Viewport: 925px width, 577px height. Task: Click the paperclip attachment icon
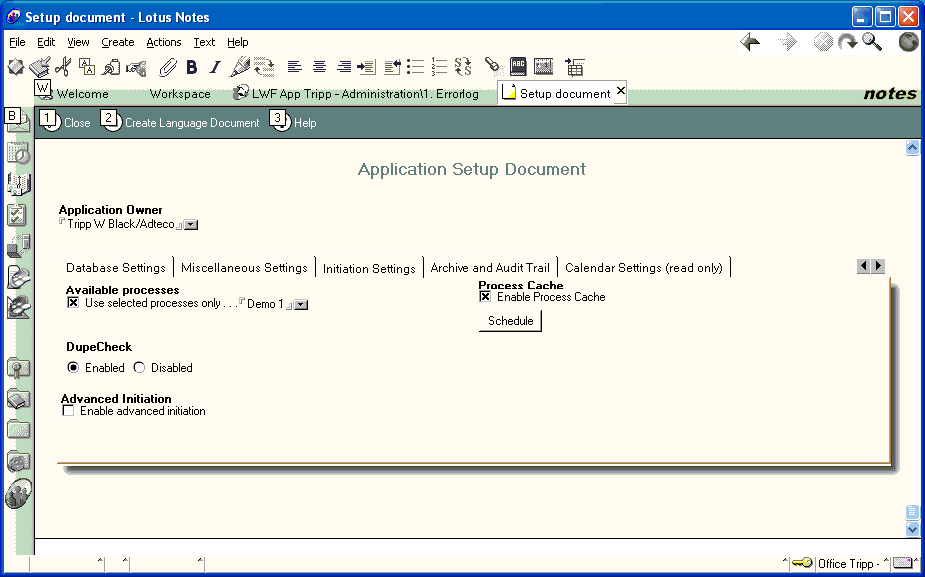(168, 67)
